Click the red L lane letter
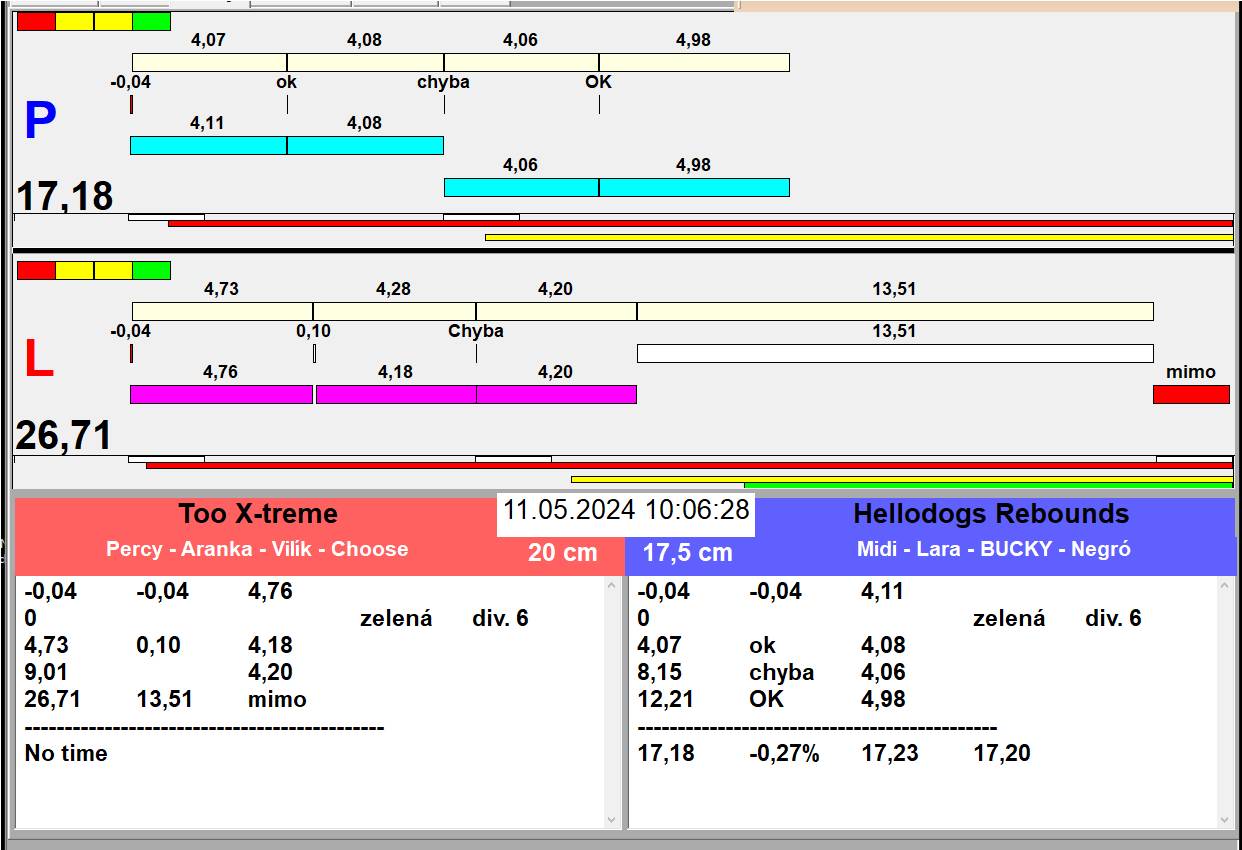Viewport: 1242px width, 850px height. click(38, 360)
